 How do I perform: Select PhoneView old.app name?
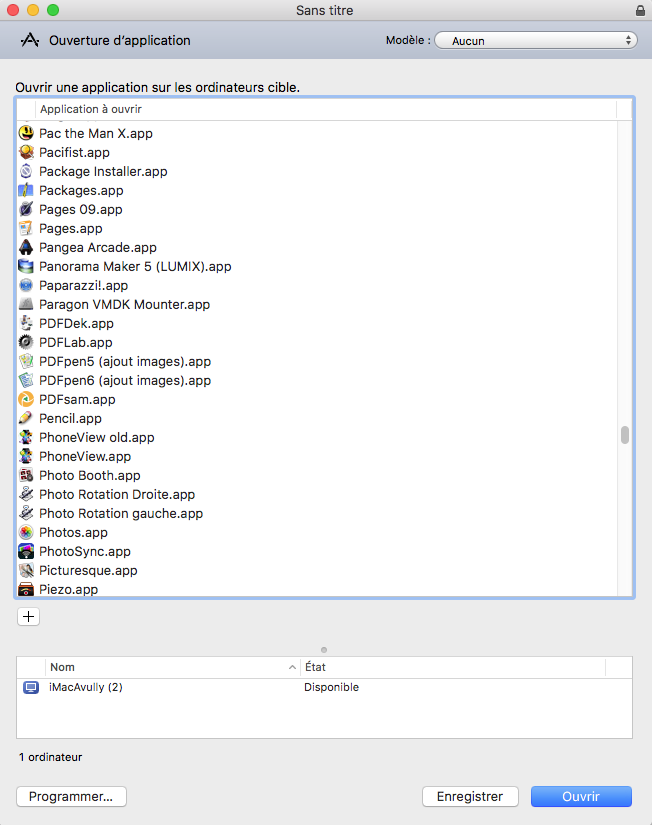click(96, 438)
